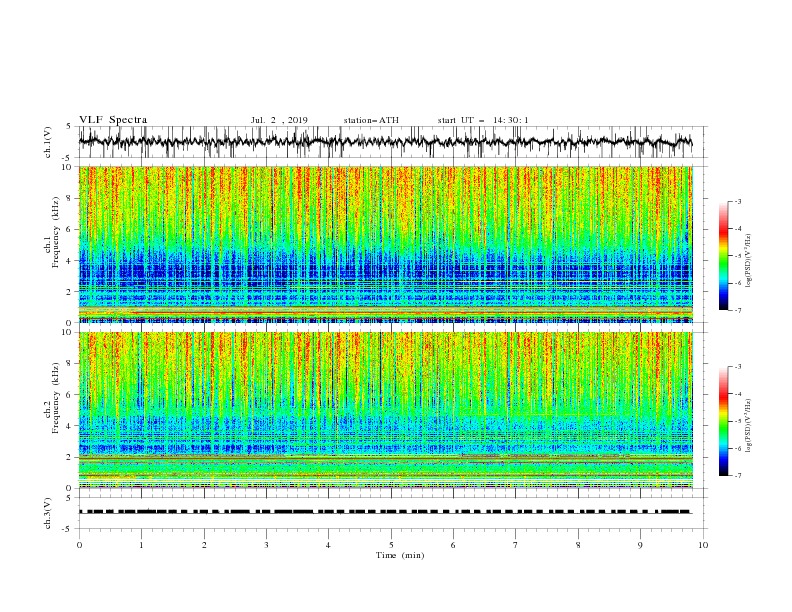The height and width of the screenshot is (612, 792).
Task: Click the "-7" tick on ch.2 color bar
Action: pos(737,476)
